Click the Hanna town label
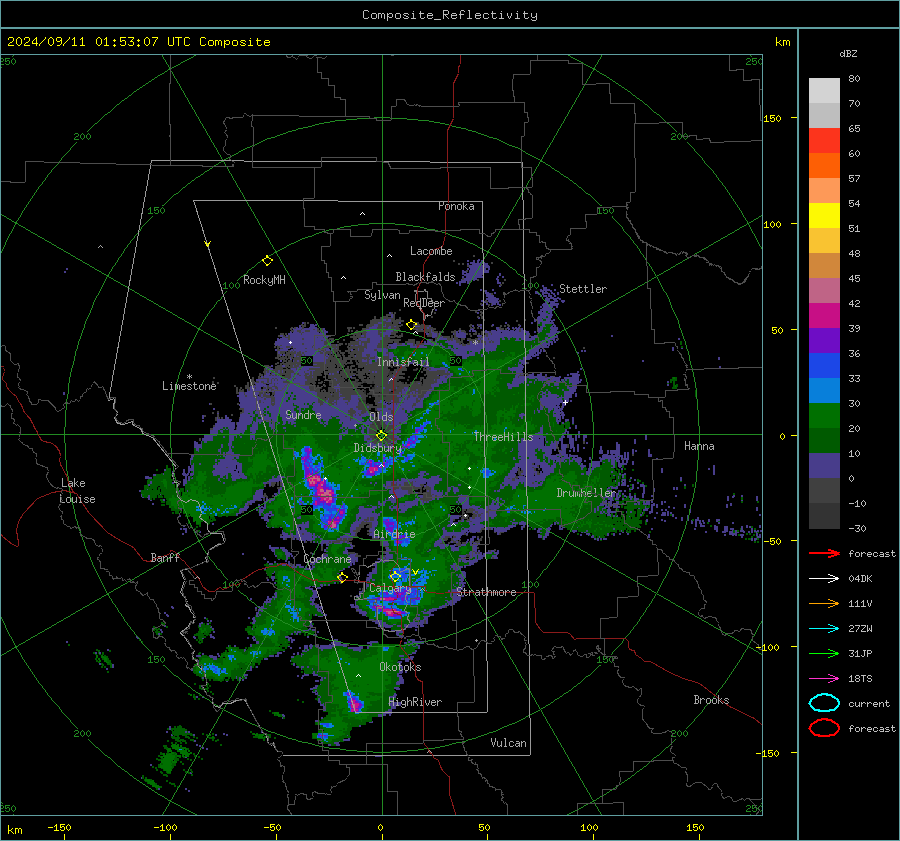Screen dimensions: 900x841 [x=699, y=446]
